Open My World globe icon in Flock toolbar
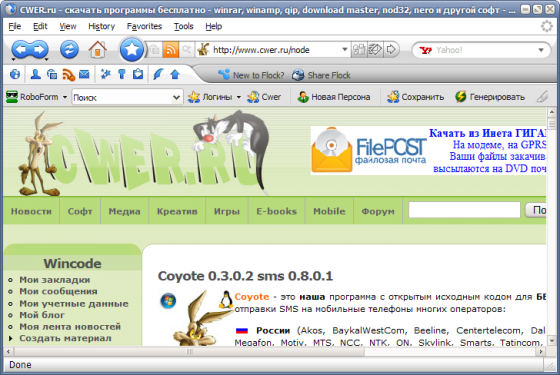Image resolution: width=560 pixels, height=375 pixels. coord(15,74)
